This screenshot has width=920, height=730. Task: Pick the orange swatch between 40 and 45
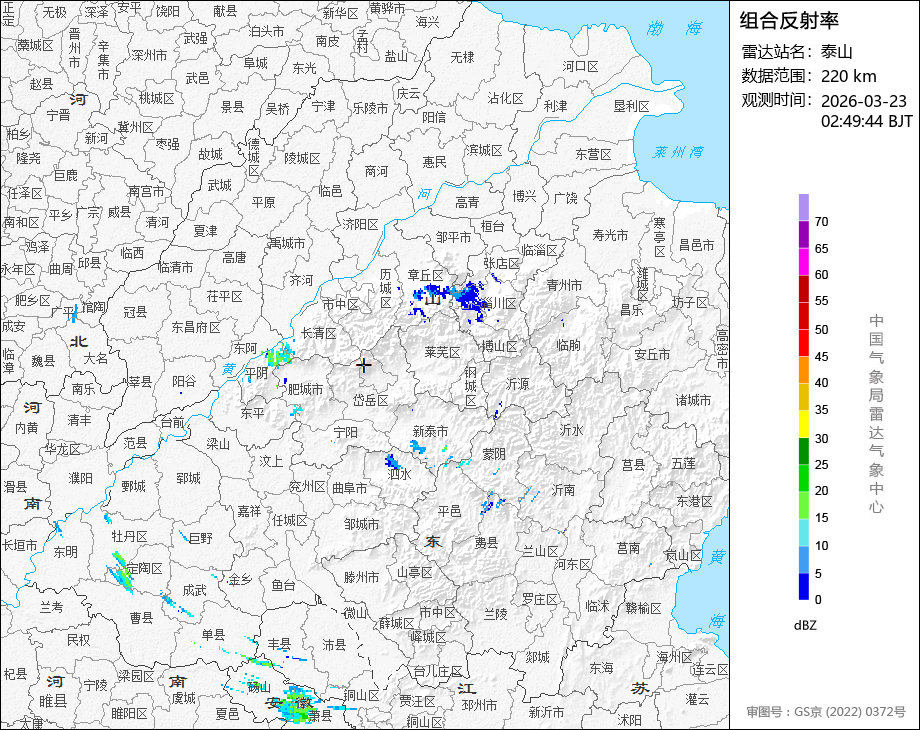(x=804, y=370)
